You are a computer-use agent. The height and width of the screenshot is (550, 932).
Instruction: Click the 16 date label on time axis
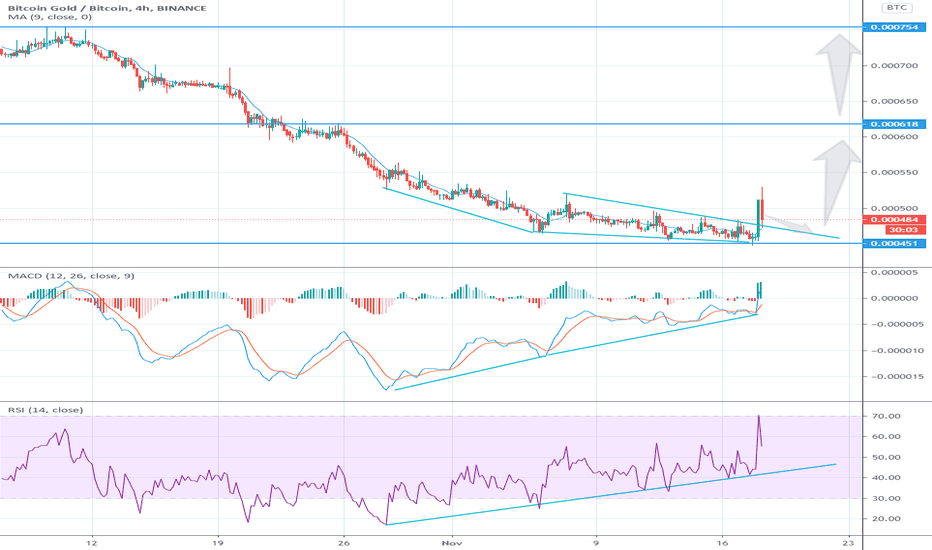pyautogui.click(x=722, y=543)
